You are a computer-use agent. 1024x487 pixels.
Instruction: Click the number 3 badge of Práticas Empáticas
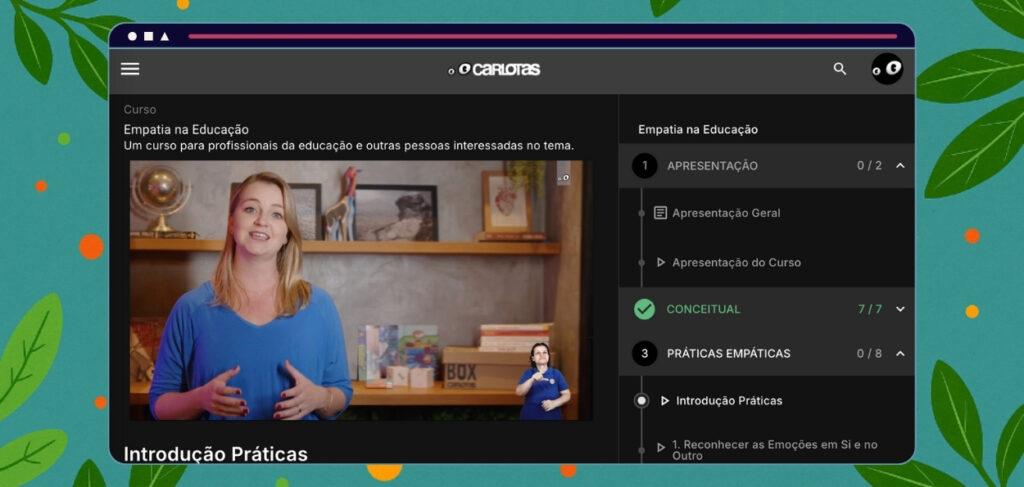[x=645, y=354]
